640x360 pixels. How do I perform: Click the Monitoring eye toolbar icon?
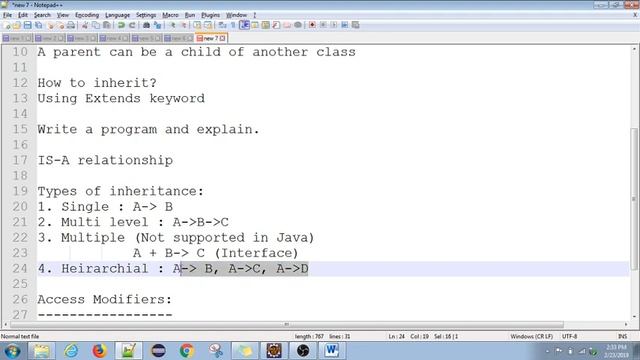[x=298, y=25]
